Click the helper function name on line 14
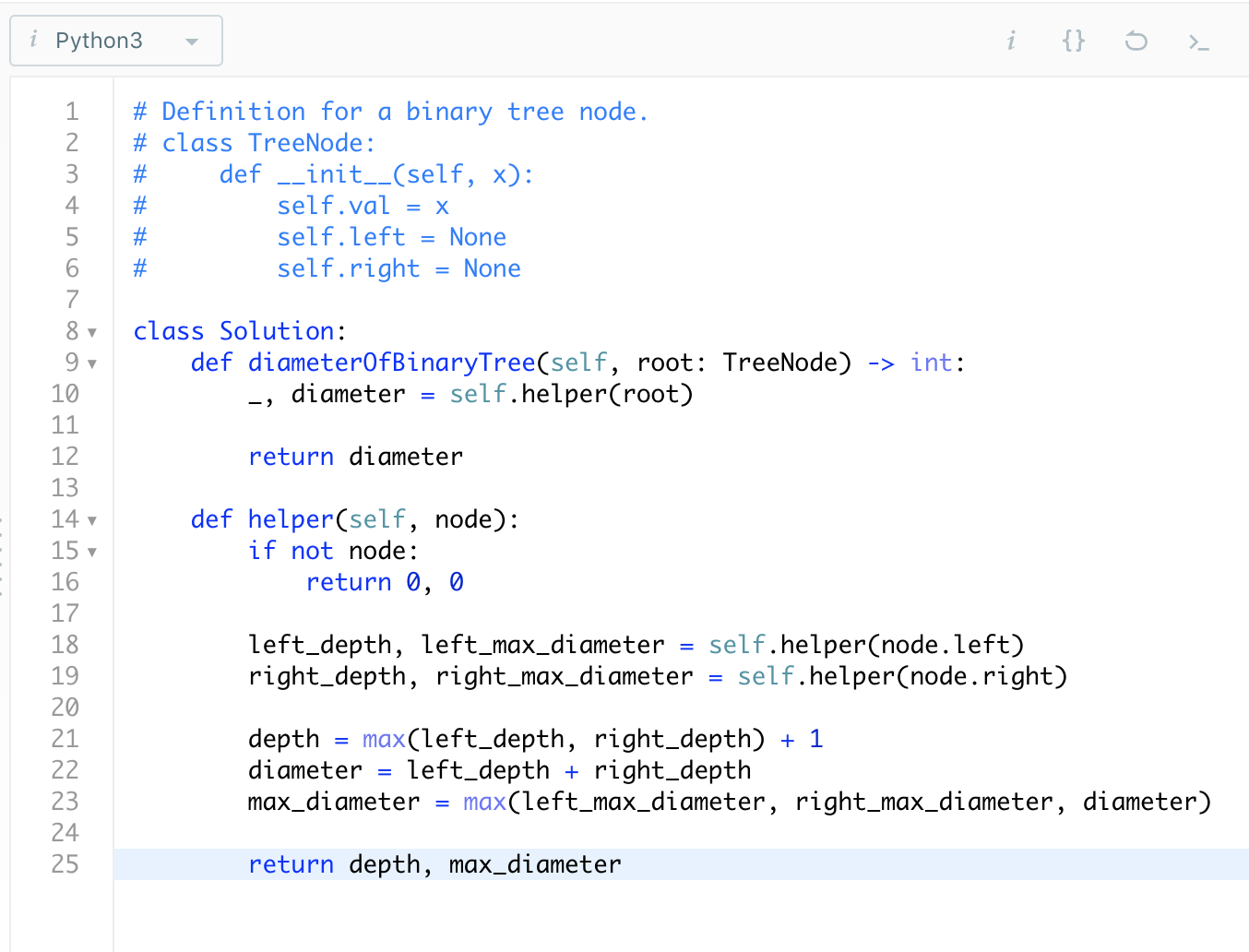 [x=291, y=519]
